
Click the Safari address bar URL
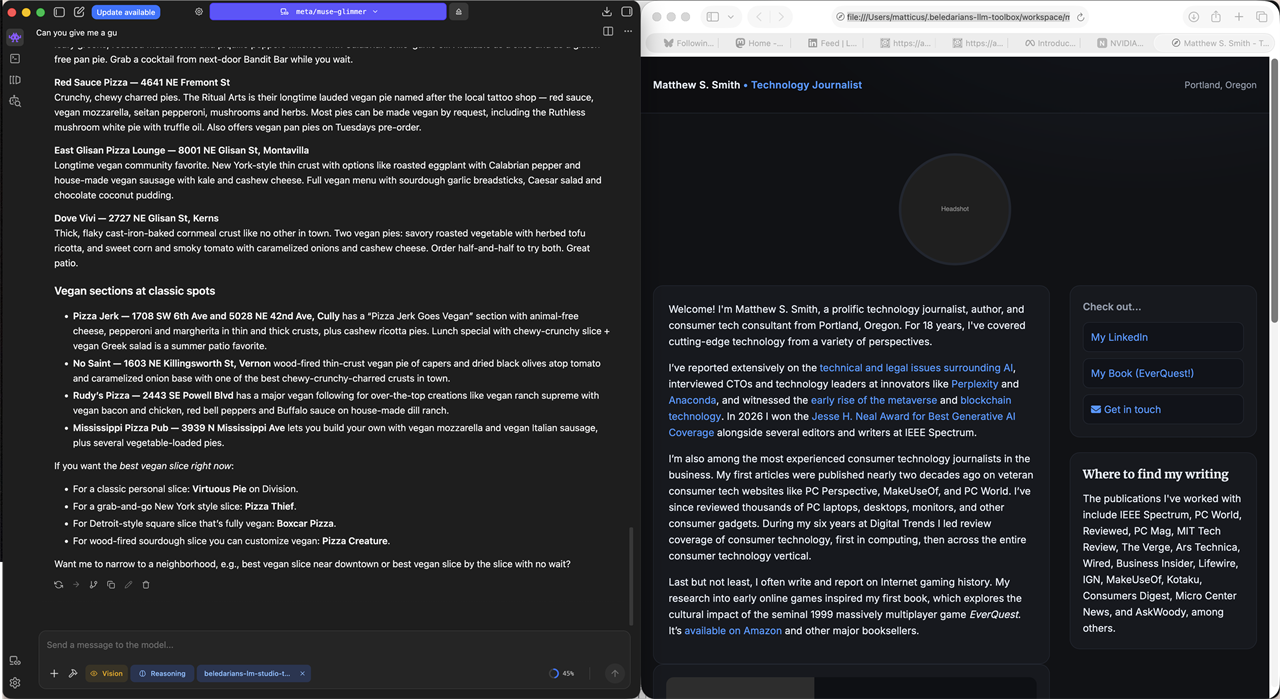click(x=957, y=17)
